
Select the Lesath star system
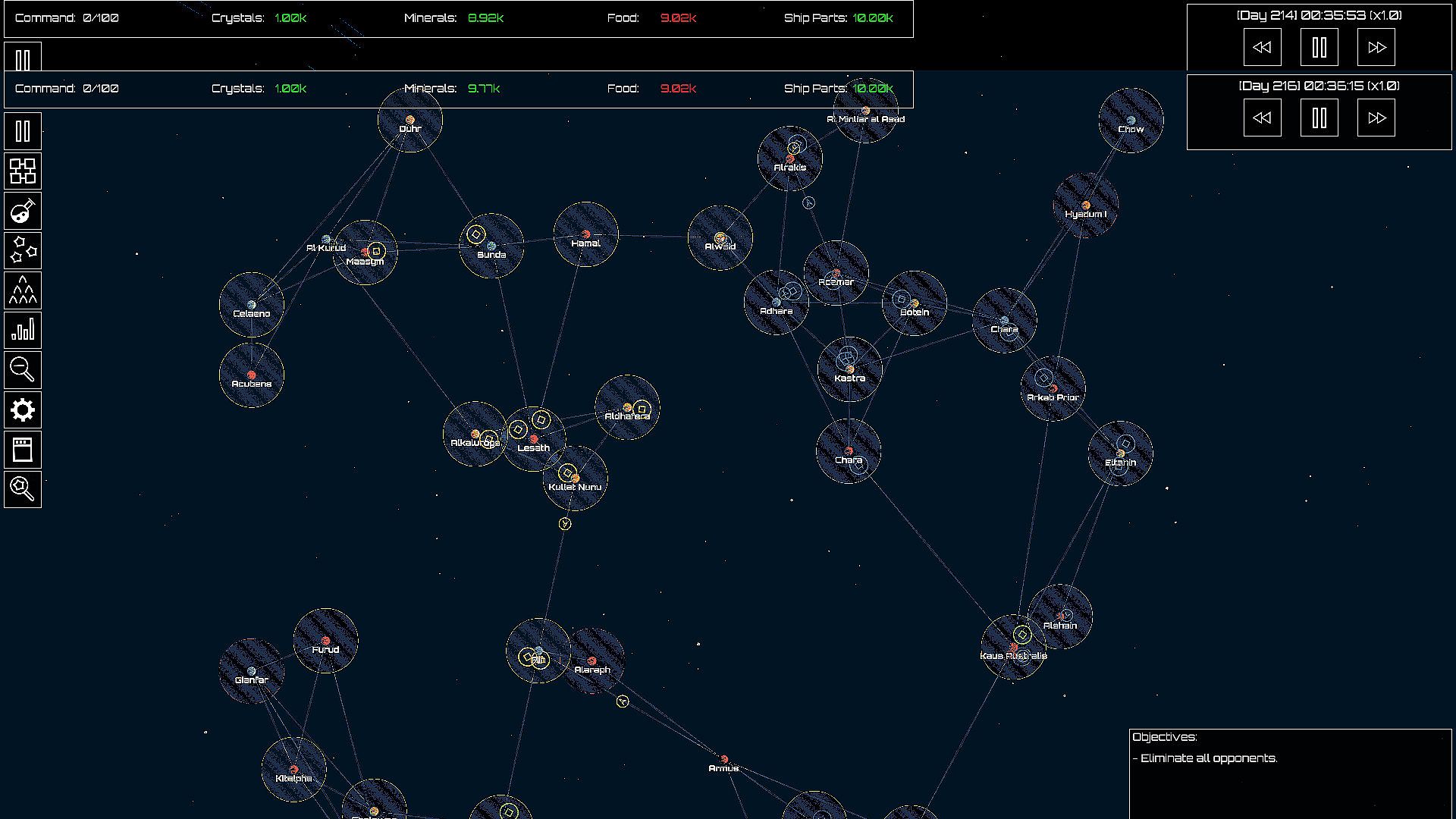click(x=534, y=439)
